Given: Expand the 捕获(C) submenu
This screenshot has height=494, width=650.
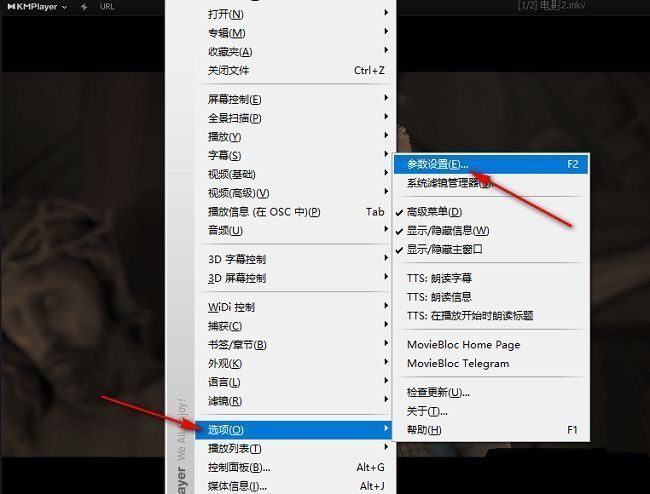Looking at the screenshot, I should (295, 326).
